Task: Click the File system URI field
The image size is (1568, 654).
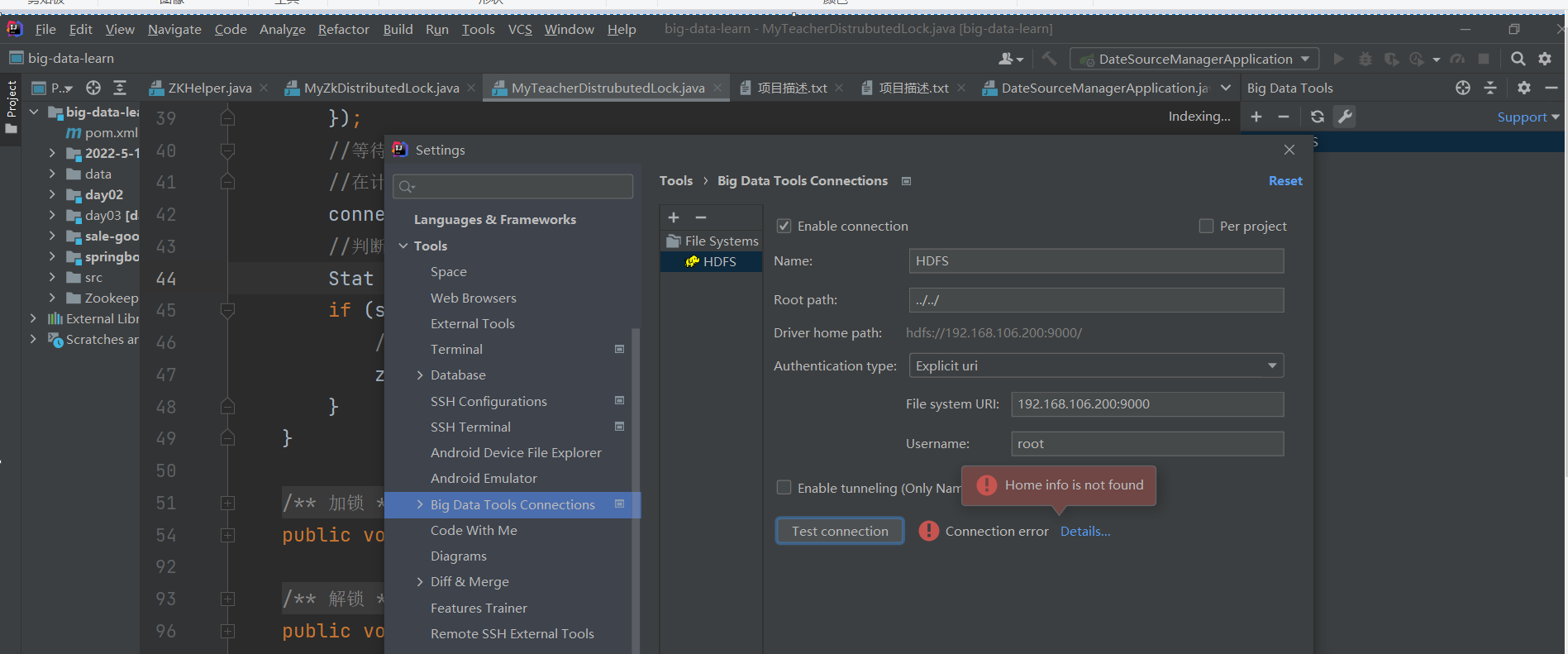Action: click(1147, 403)
